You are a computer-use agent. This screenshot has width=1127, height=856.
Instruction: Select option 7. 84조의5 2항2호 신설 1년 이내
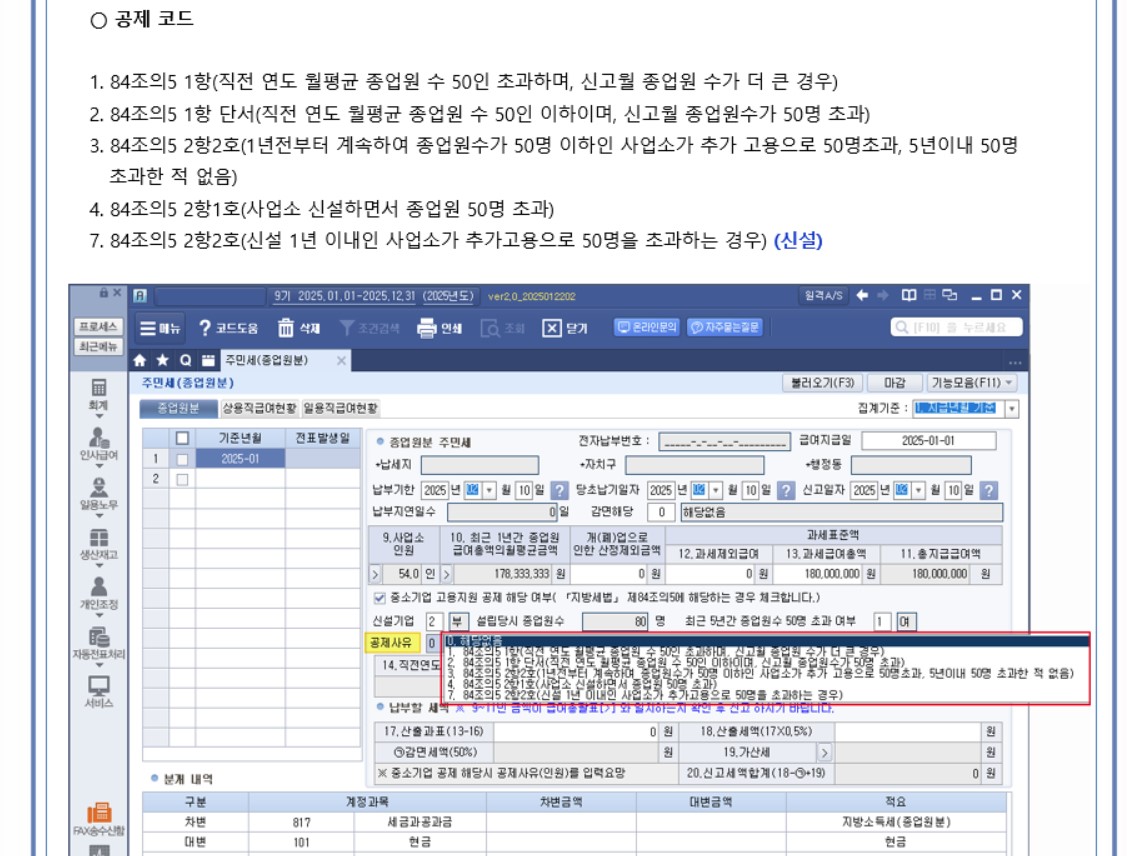click(766, 695)
